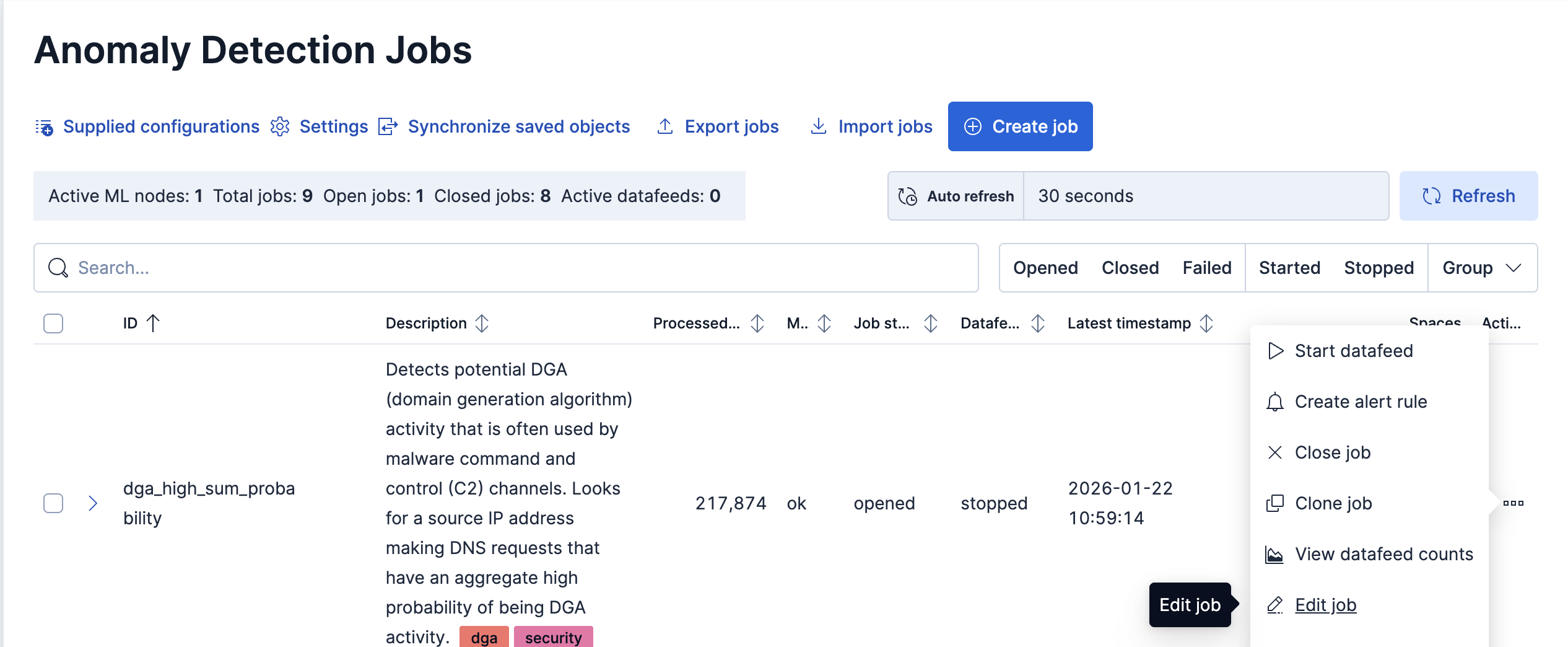
Task: Expand the dga_high_sum_probability row details
Action: click(93, 503)
